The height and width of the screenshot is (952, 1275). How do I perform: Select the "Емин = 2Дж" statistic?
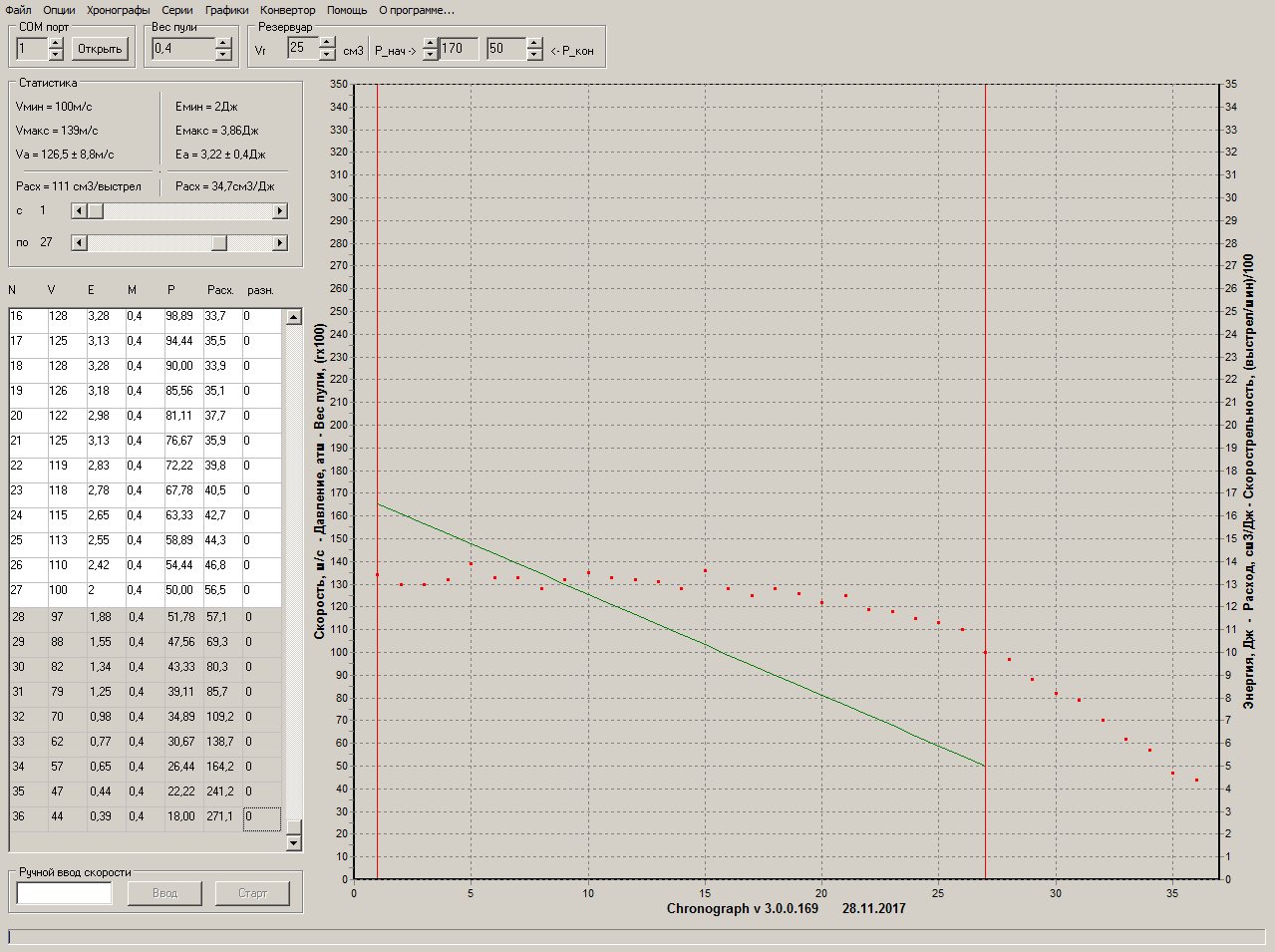tap(206, 107)
